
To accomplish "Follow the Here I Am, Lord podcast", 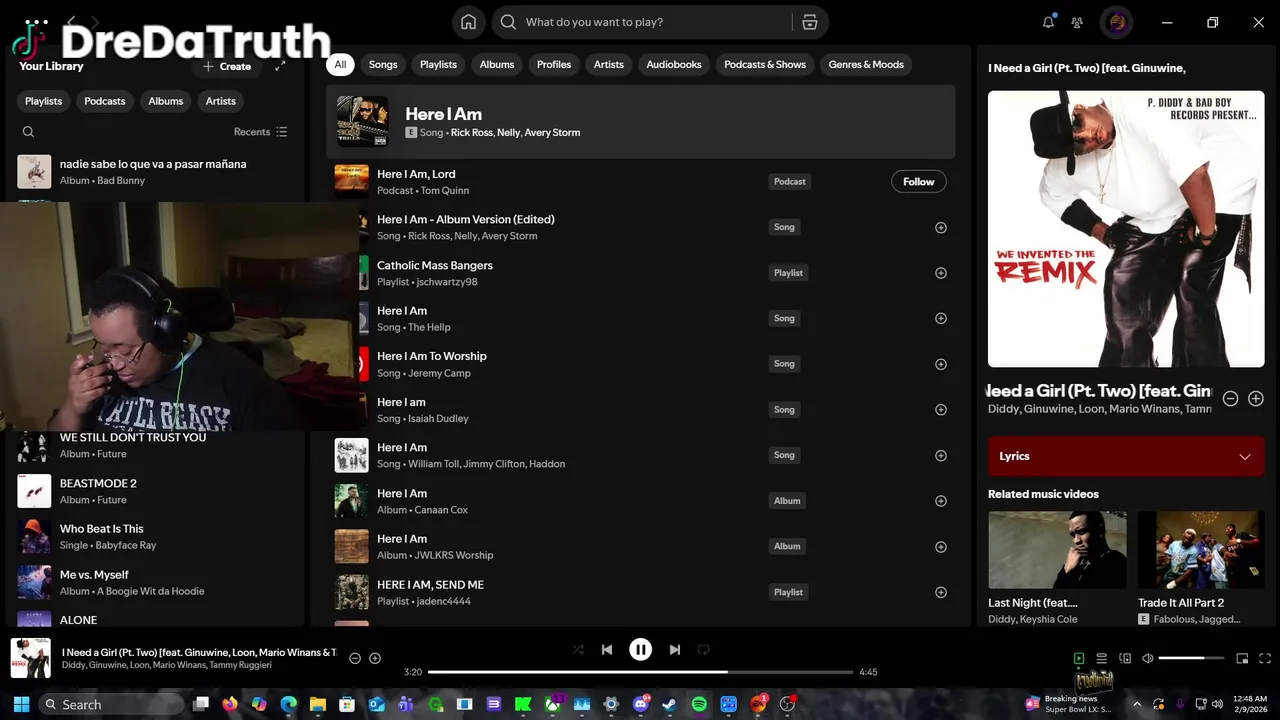I will (918, 182).
